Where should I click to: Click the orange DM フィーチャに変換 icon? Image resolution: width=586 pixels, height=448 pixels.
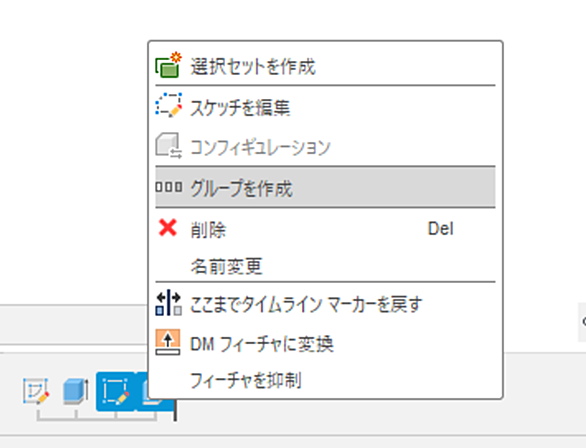tap(168, 342)
